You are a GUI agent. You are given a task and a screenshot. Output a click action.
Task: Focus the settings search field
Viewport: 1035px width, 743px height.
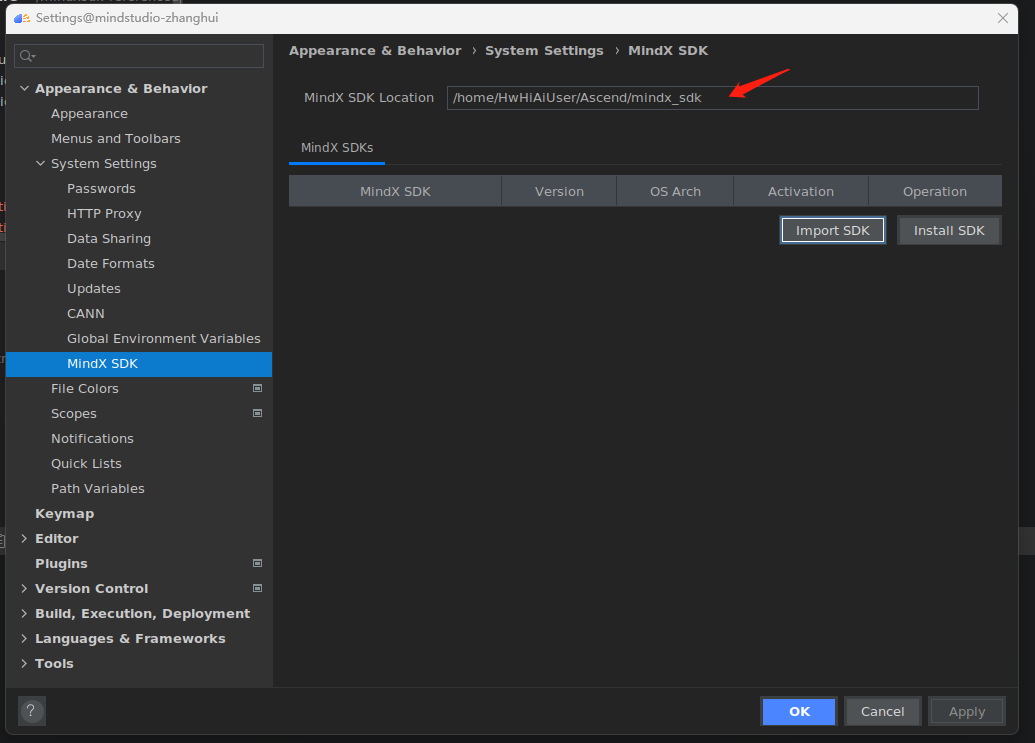[x=139, y=56]
